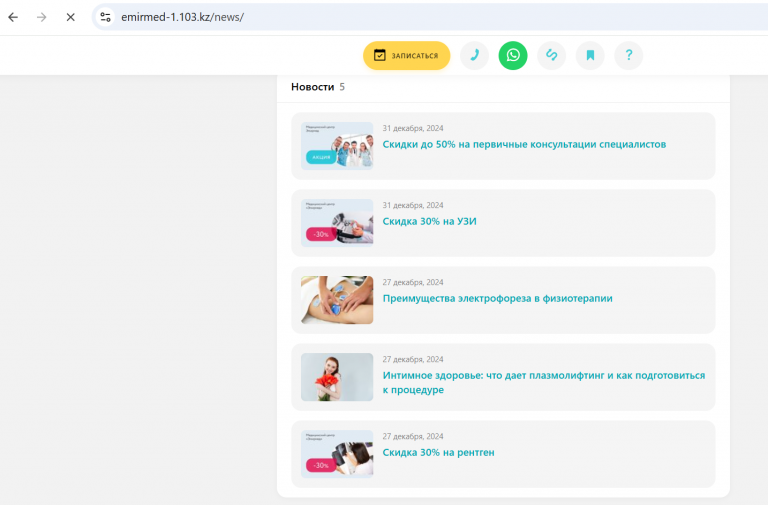Click the electrophoresis massage thumbnail
The width and height of the screenshot is (768, 505).
pyautogui.click(x=337, y=300)
